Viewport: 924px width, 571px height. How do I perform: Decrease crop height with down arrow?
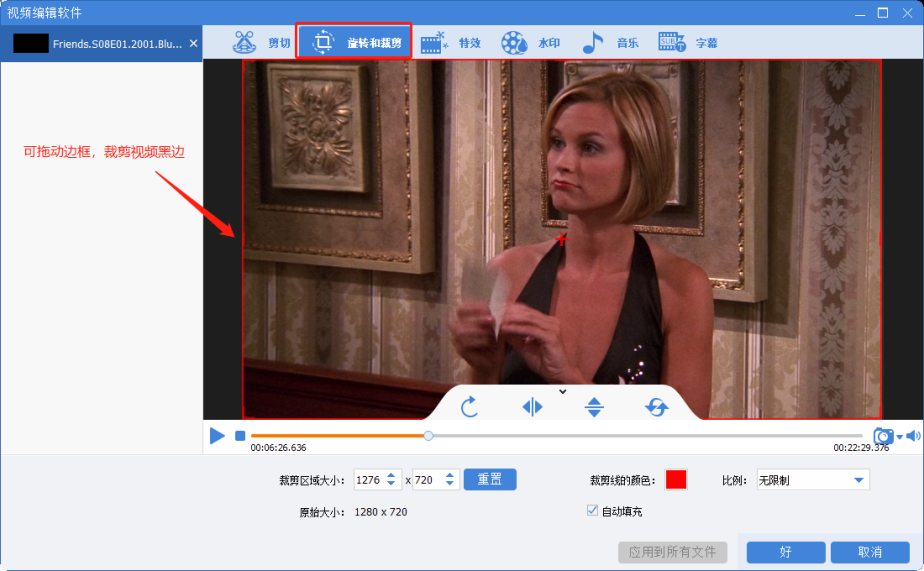point(450,484)
